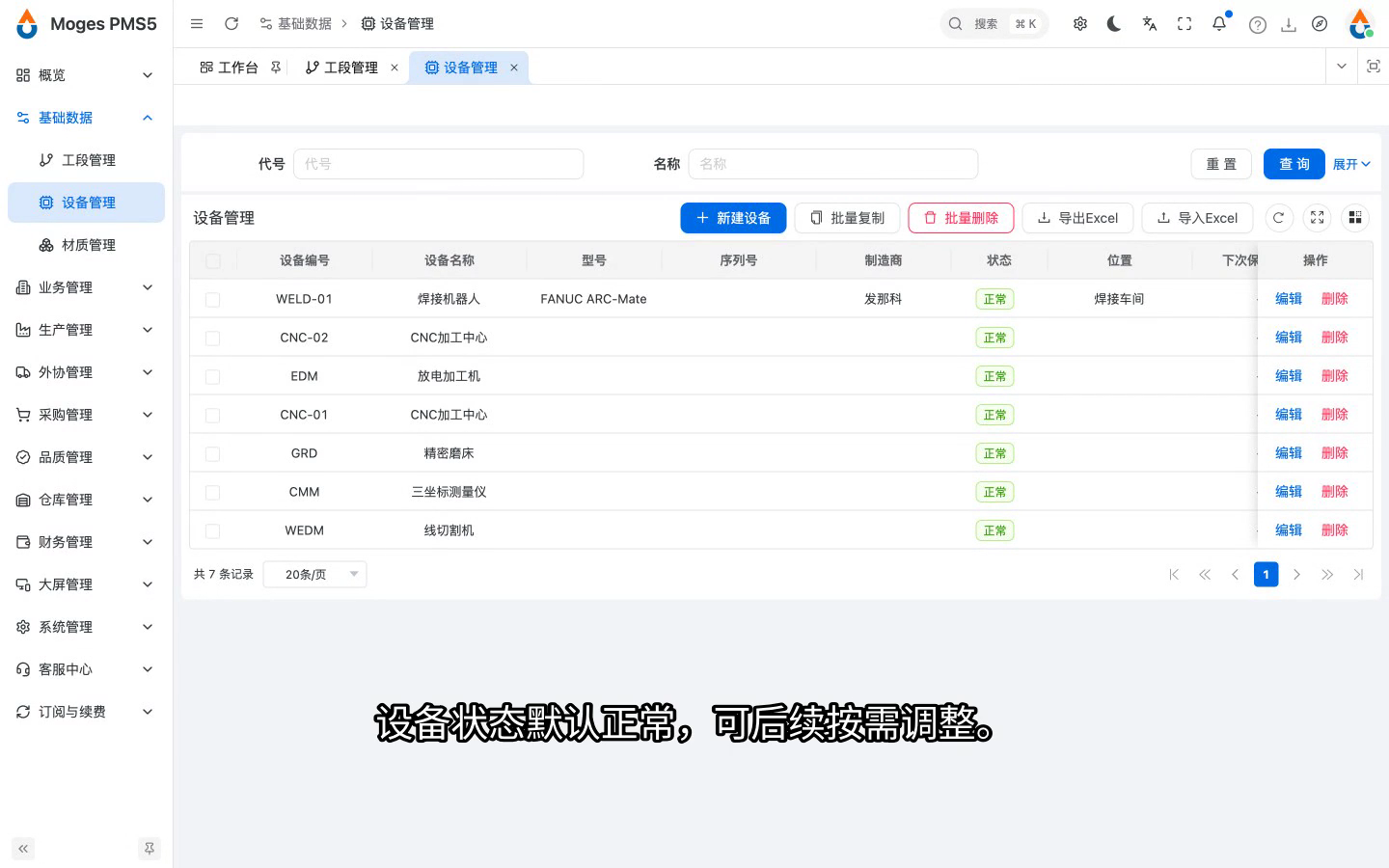Open the help question mark icon
1389x868 pixels.
point(1258,25)
